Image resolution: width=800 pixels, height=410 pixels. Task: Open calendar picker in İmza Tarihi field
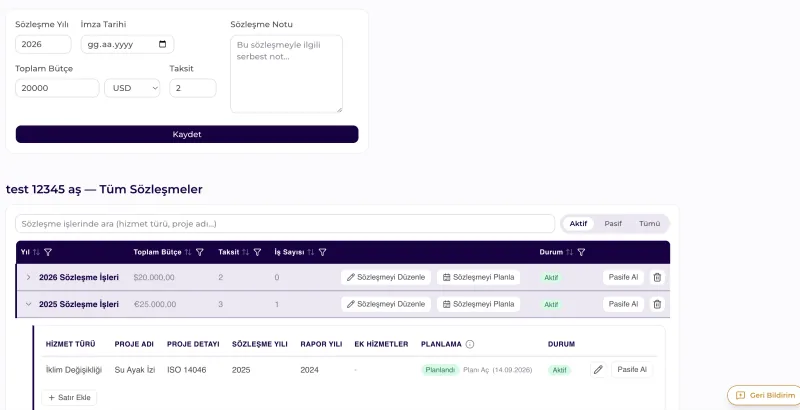[x=163, y=44]
